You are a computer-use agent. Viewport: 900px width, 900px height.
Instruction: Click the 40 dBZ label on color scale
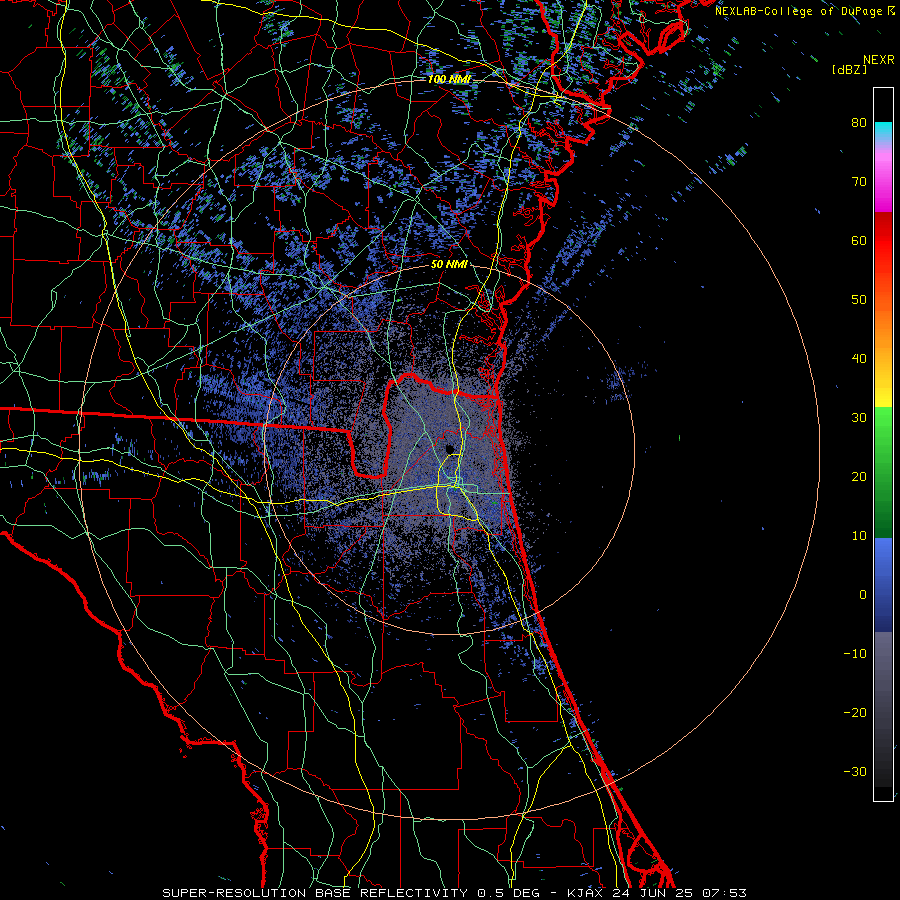point(859,359)
